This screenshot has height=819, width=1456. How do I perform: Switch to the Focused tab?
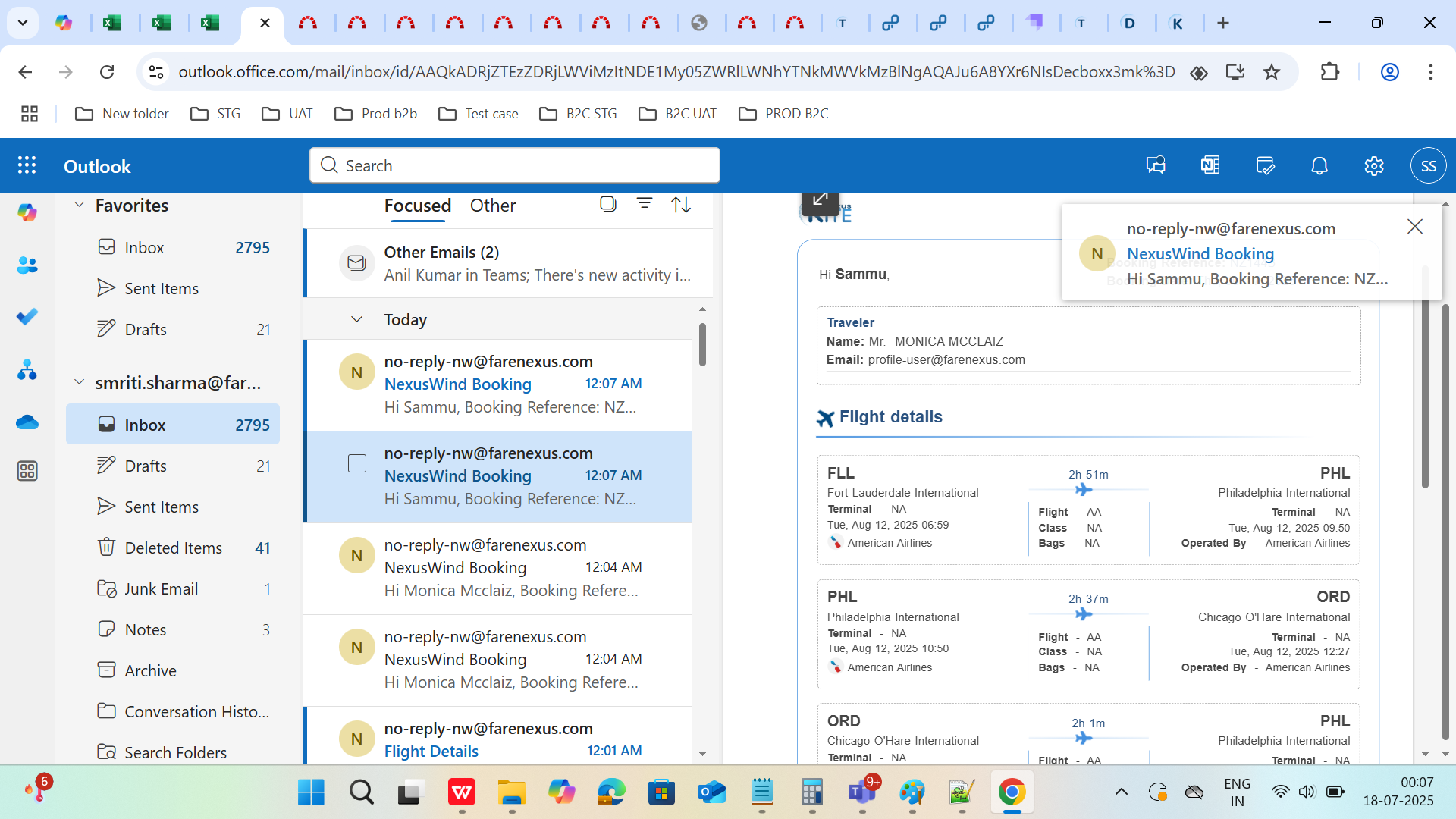(418, 206)
